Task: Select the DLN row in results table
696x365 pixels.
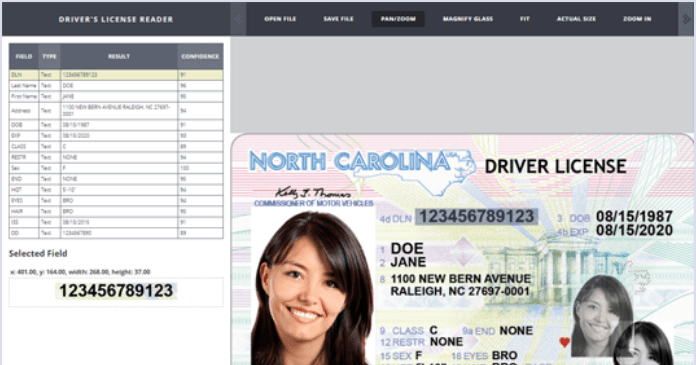Action: pos(116,75)
